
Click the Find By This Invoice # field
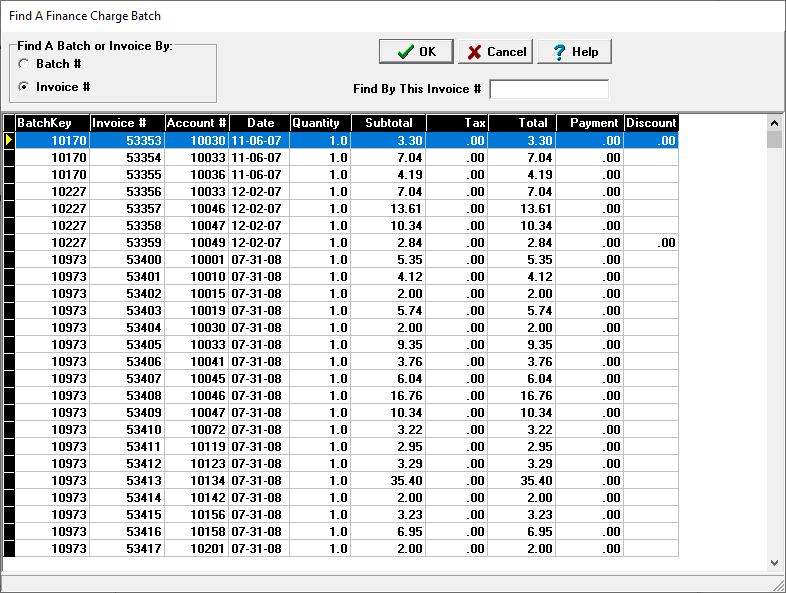[x=548, y=89]
